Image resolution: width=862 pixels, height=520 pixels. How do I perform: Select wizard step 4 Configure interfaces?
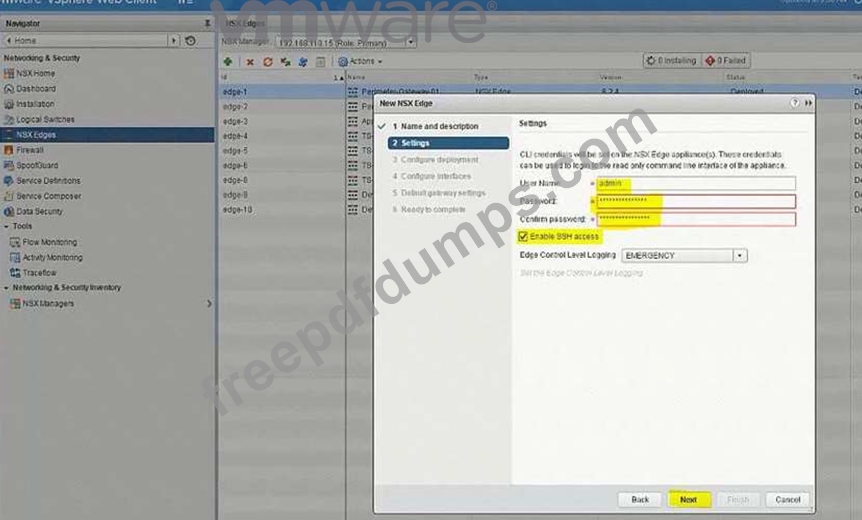pyautogui.click(x=432, y=176)
